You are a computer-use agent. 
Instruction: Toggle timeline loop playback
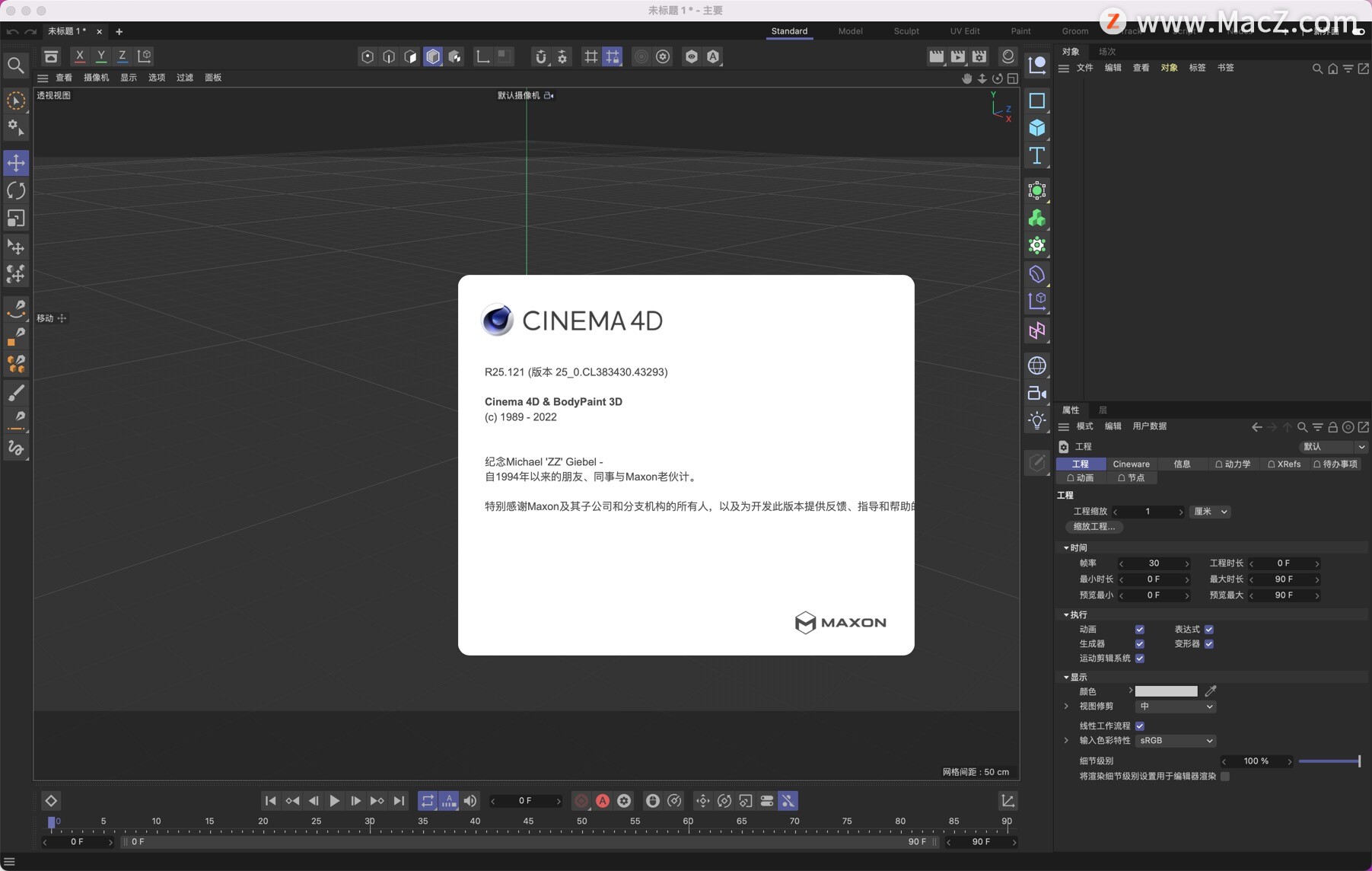(428, 801)
